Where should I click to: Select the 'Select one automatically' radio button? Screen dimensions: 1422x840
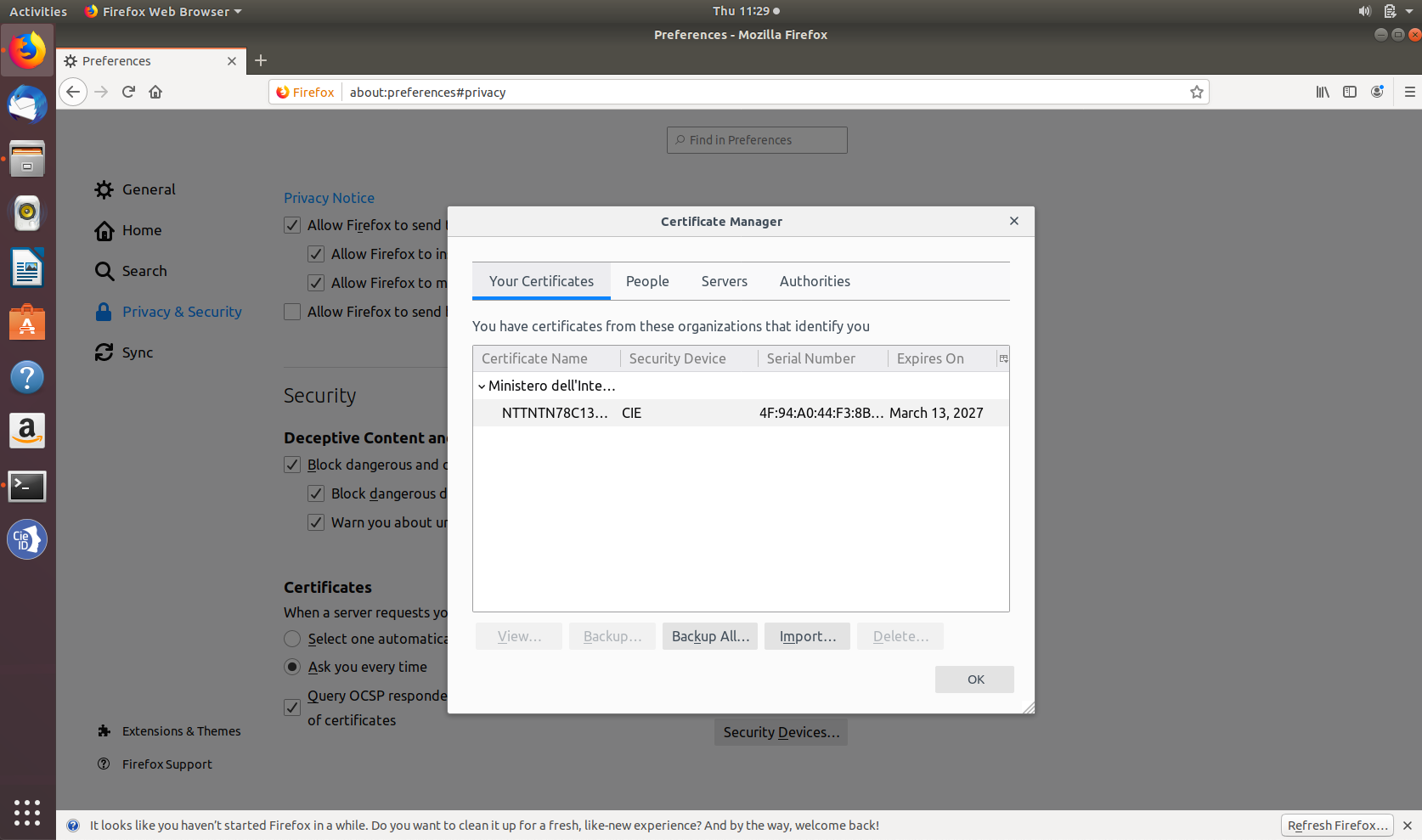tap(292, 639)
